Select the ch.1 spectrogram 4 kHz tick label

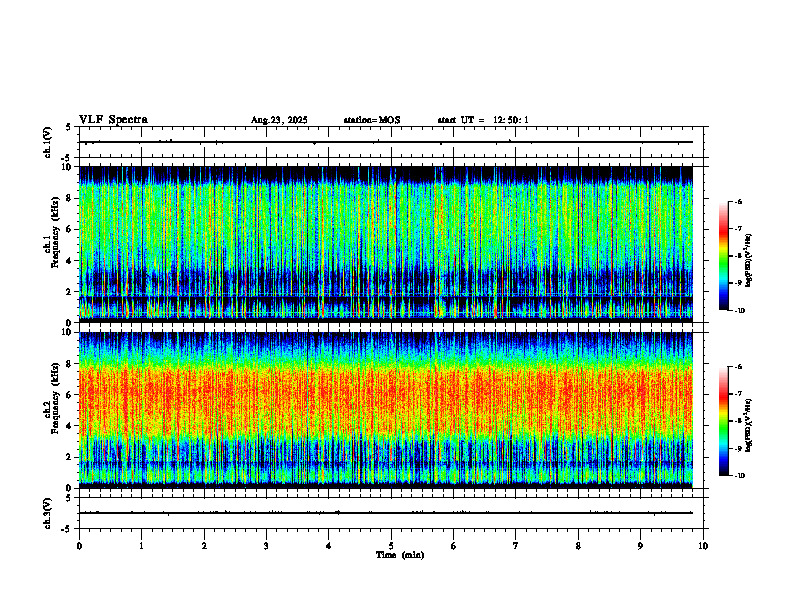[70, 261]
